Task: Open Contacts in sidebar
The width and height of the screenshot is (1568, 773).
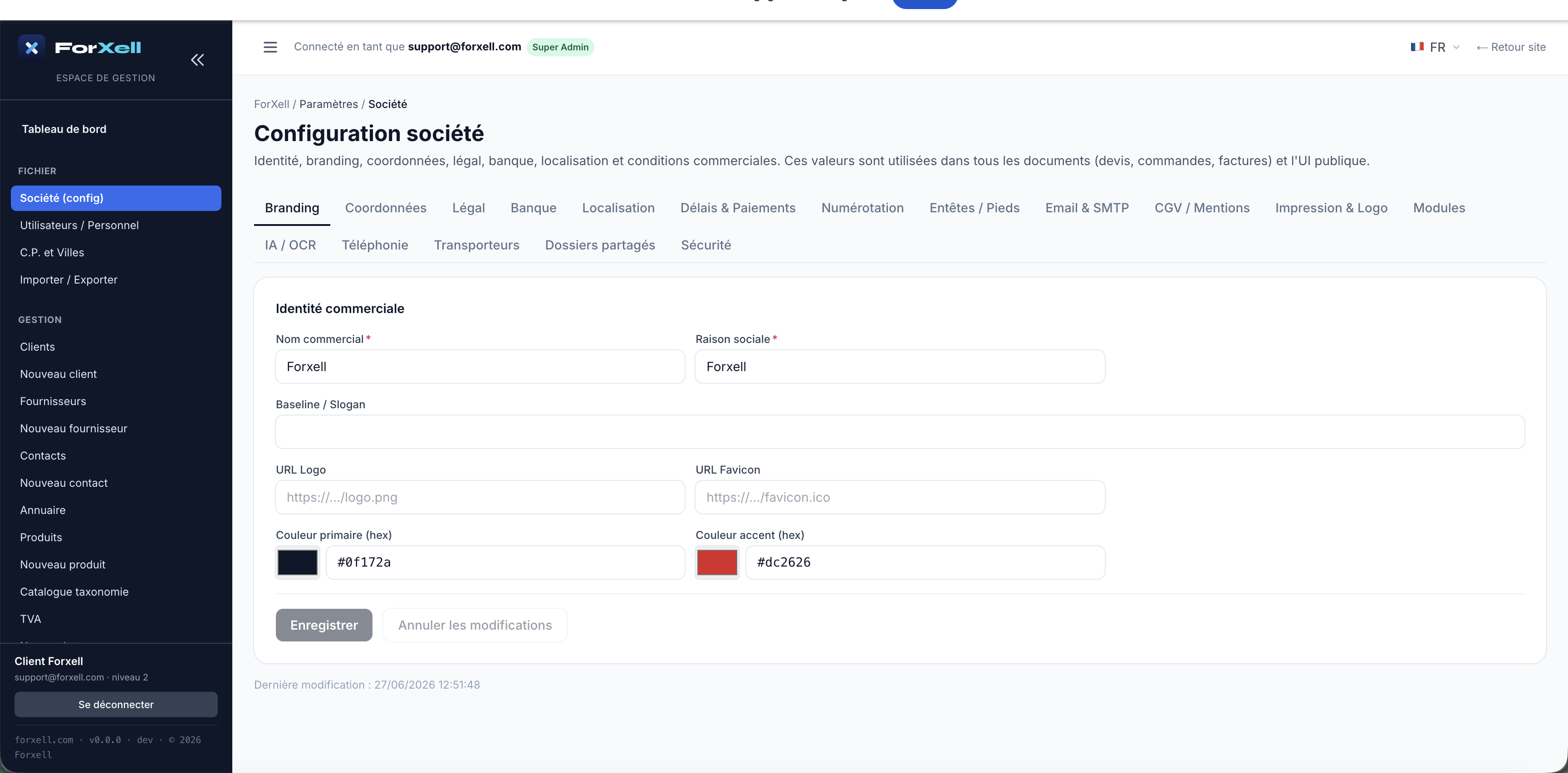Action: [x=116, y=455]
